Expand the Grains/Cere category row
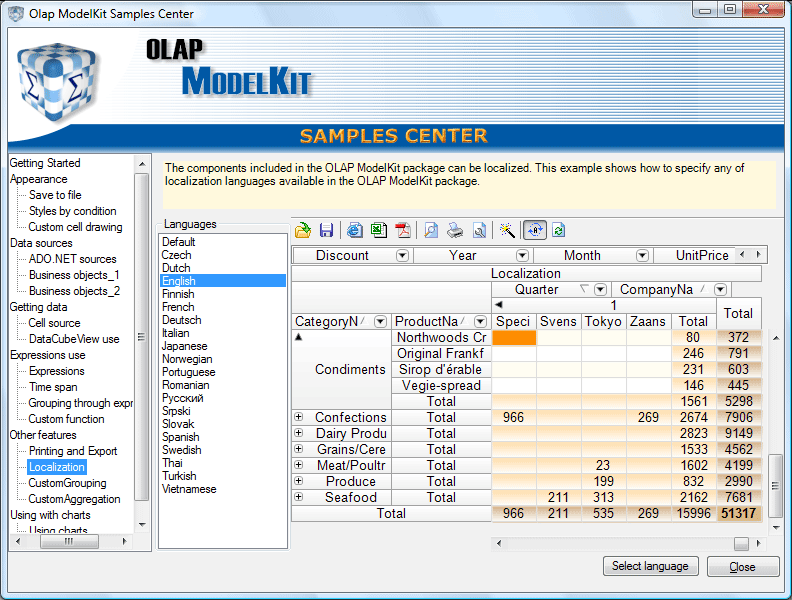This screenshot has width=792, height=600. click(299, 449)
